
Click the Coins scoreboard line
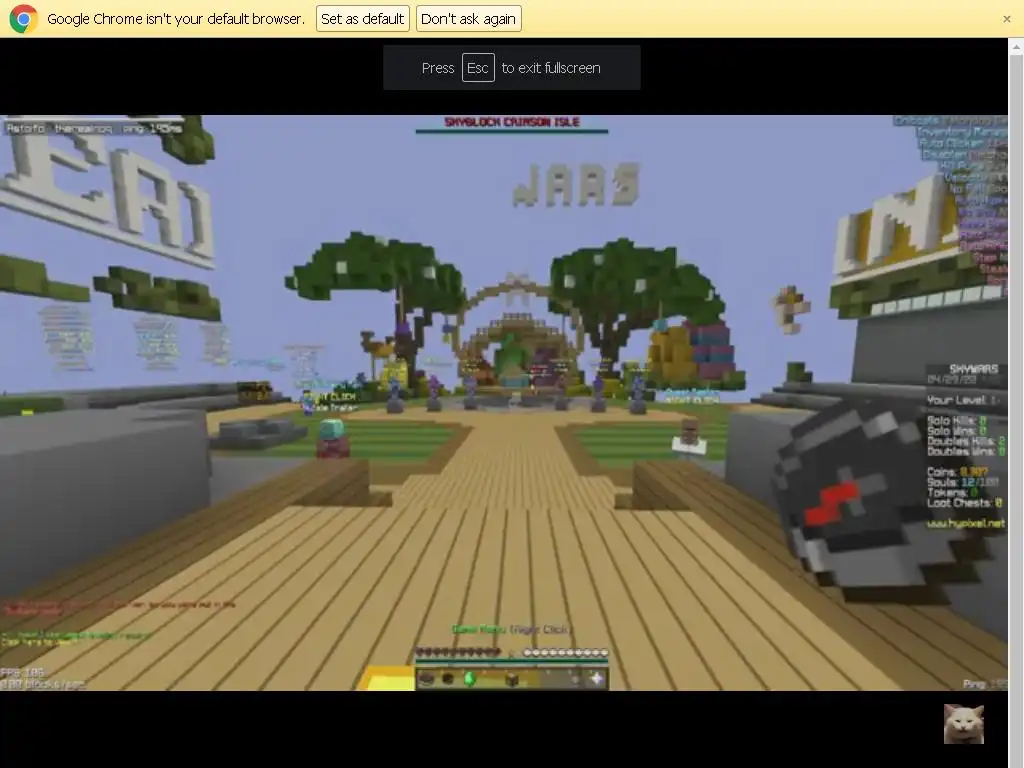(957, 472)
